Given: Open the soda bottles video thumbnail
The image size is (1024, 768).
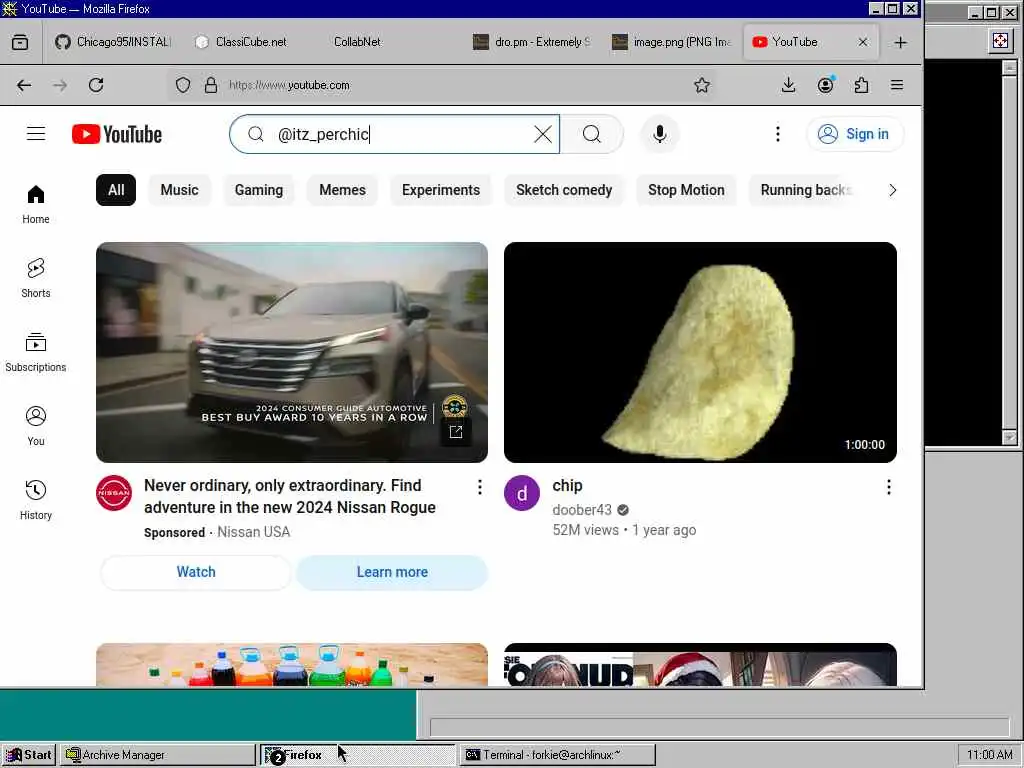Looking at the screenshot, I should pos(292,665).
